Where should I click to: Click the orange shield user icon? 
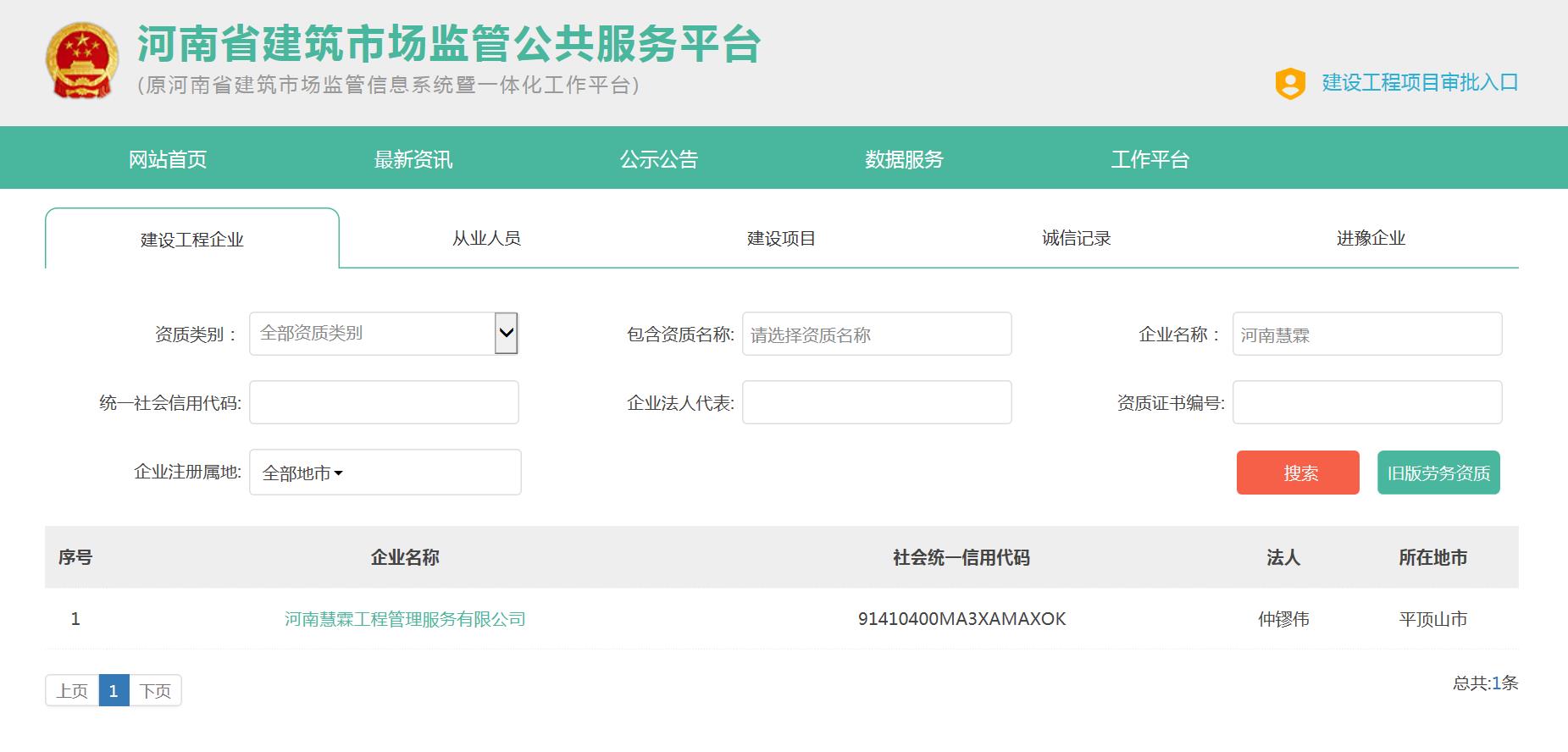1289,83
